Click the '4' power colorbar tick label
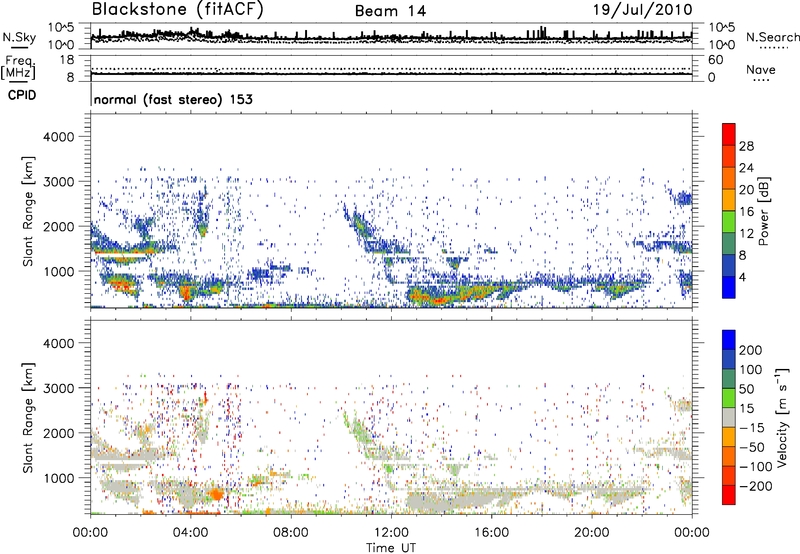The height and width of the screenshot is (554, 800). coord(742,277)
